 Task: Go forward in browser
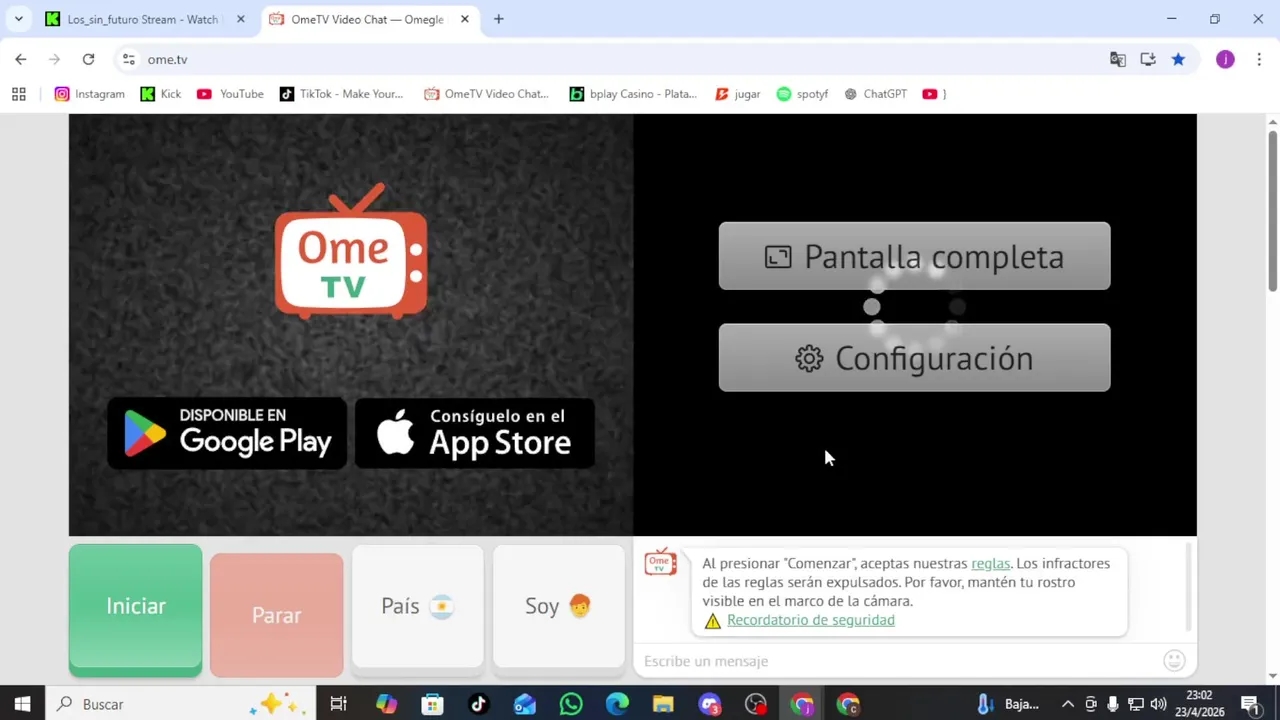[x=55, y=59]
